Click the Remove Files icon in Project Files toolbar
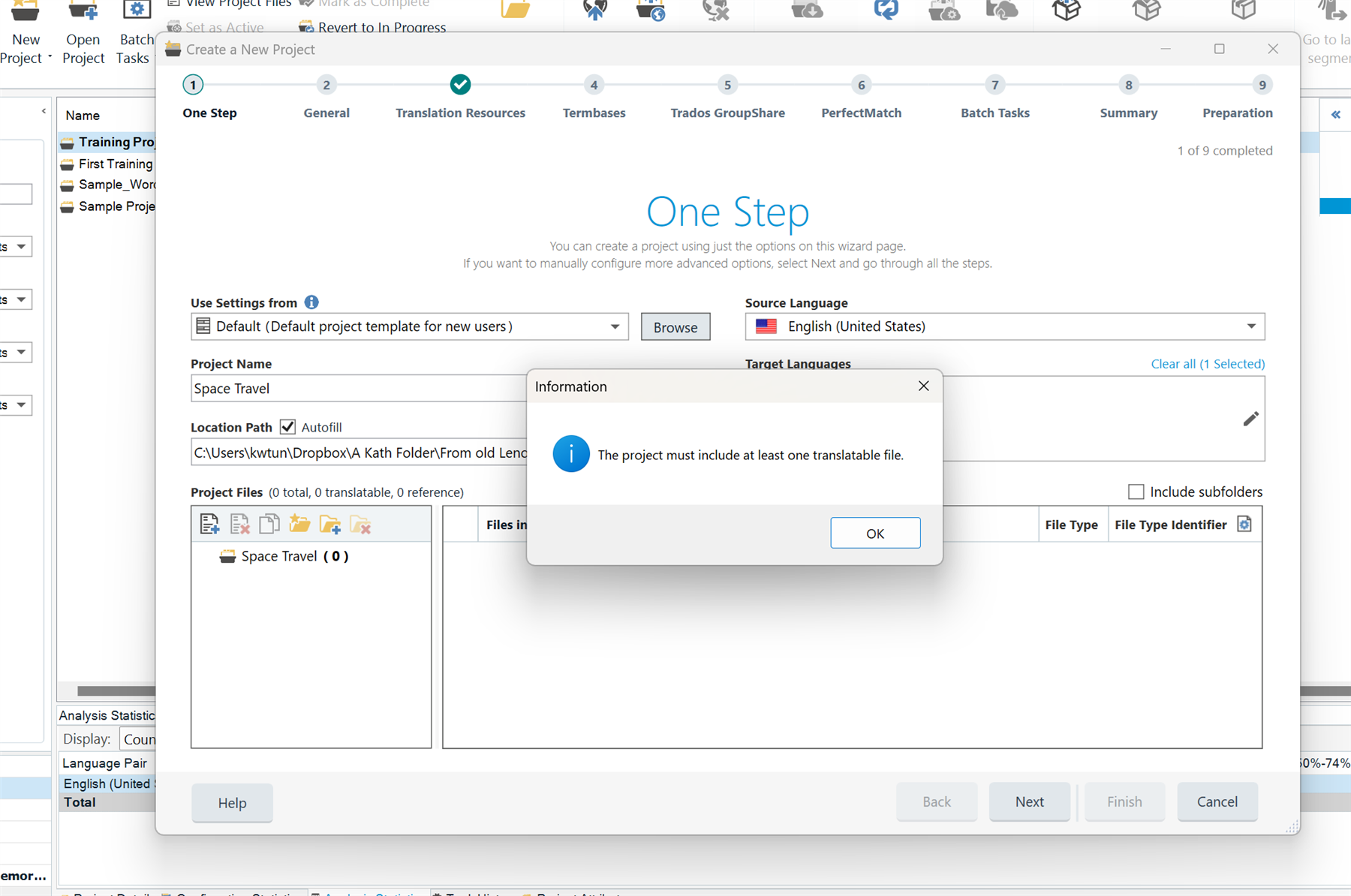This screenshot has height=896, width=1351. 239,524
